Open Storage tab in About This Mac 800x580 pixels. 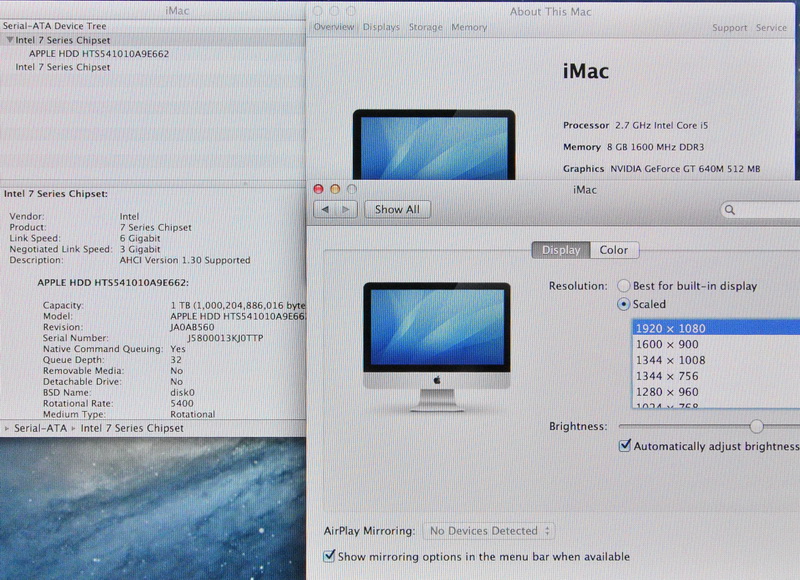[x=426, y=27]
